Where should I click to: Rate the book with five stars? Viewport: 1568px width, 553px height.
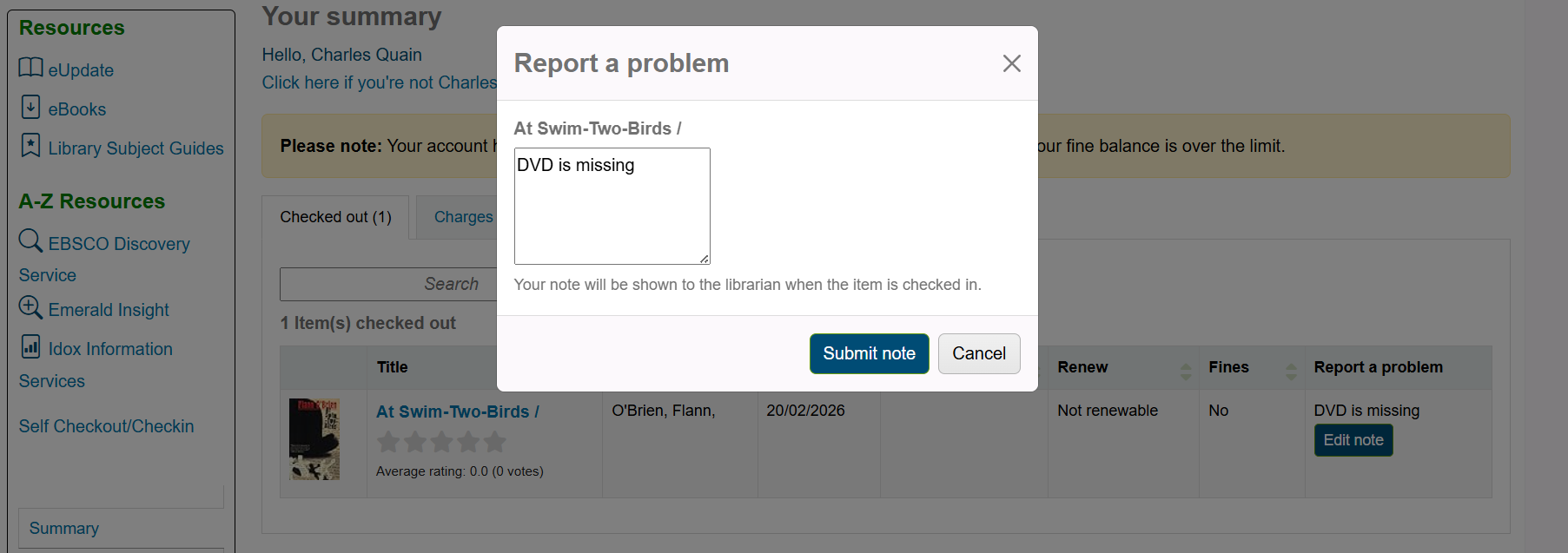495,443
